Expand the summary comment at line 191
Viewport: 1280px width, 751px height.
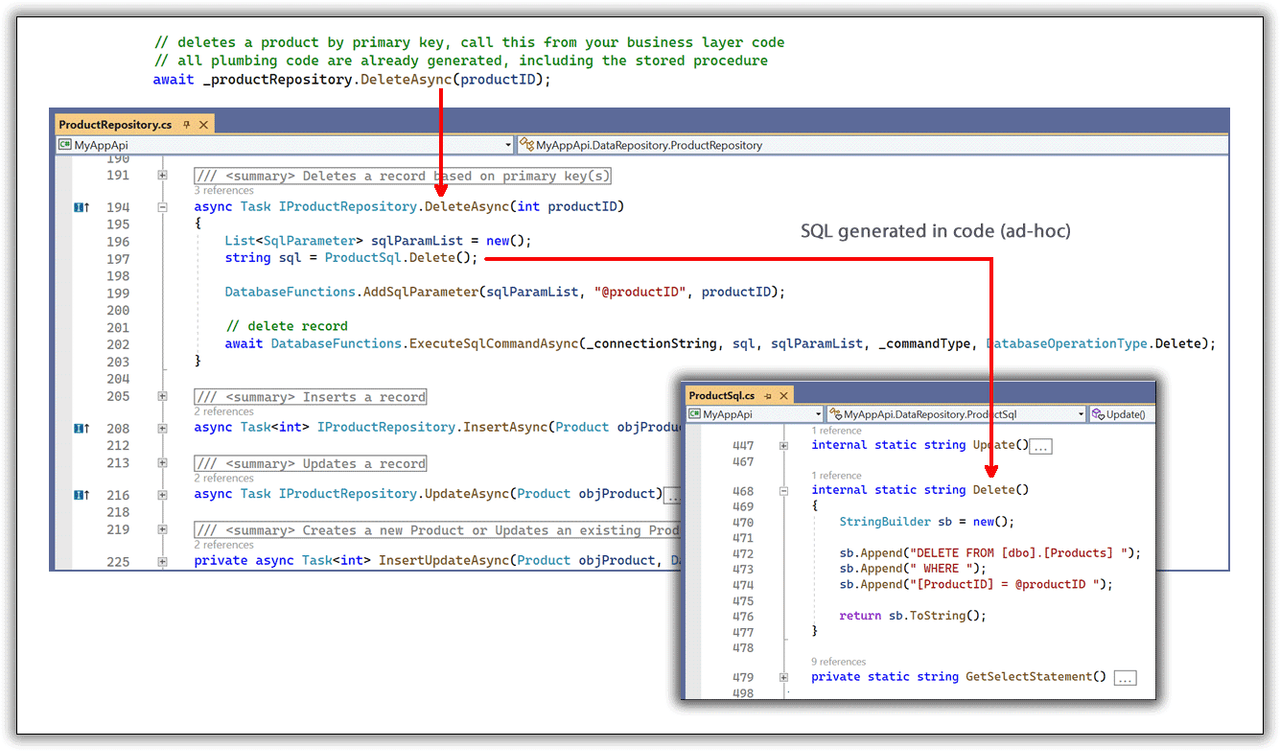(162, 176)
